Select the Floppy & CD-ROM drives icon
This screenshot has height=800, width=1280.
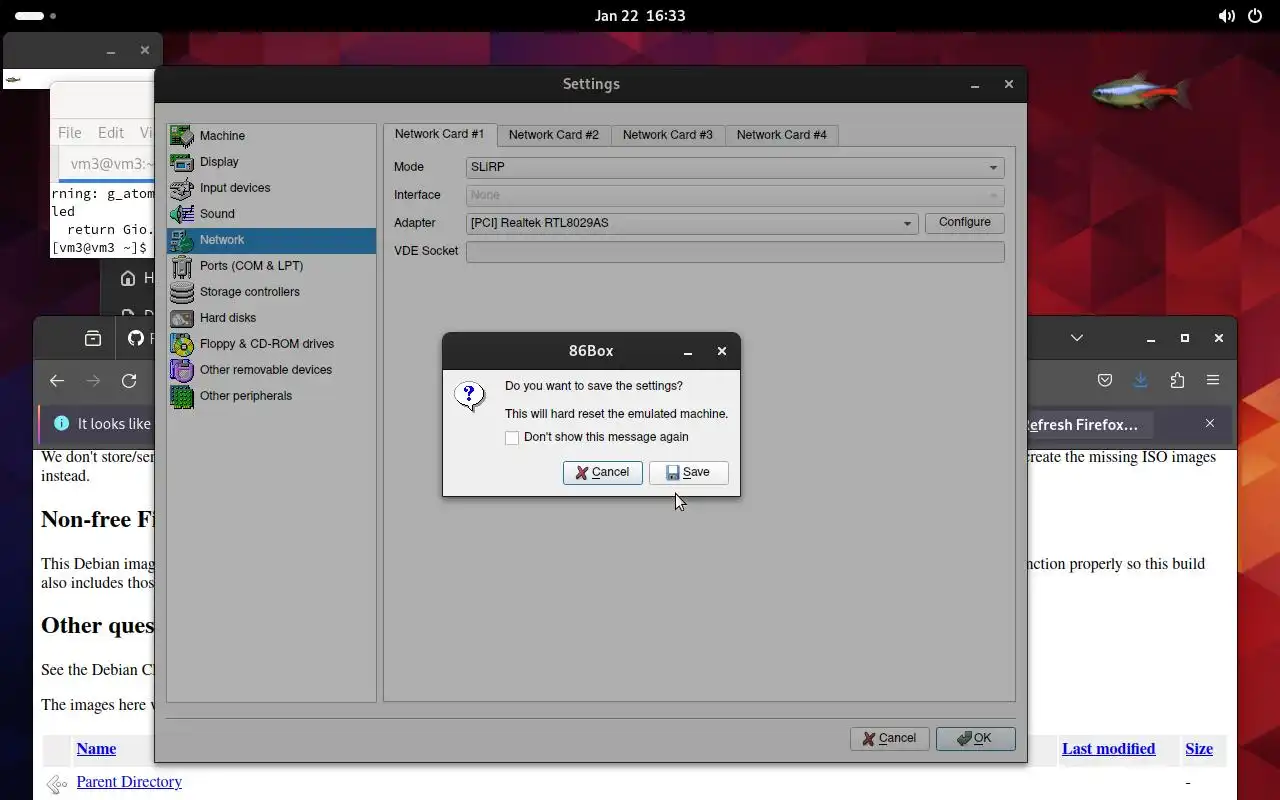click(181, 344)
